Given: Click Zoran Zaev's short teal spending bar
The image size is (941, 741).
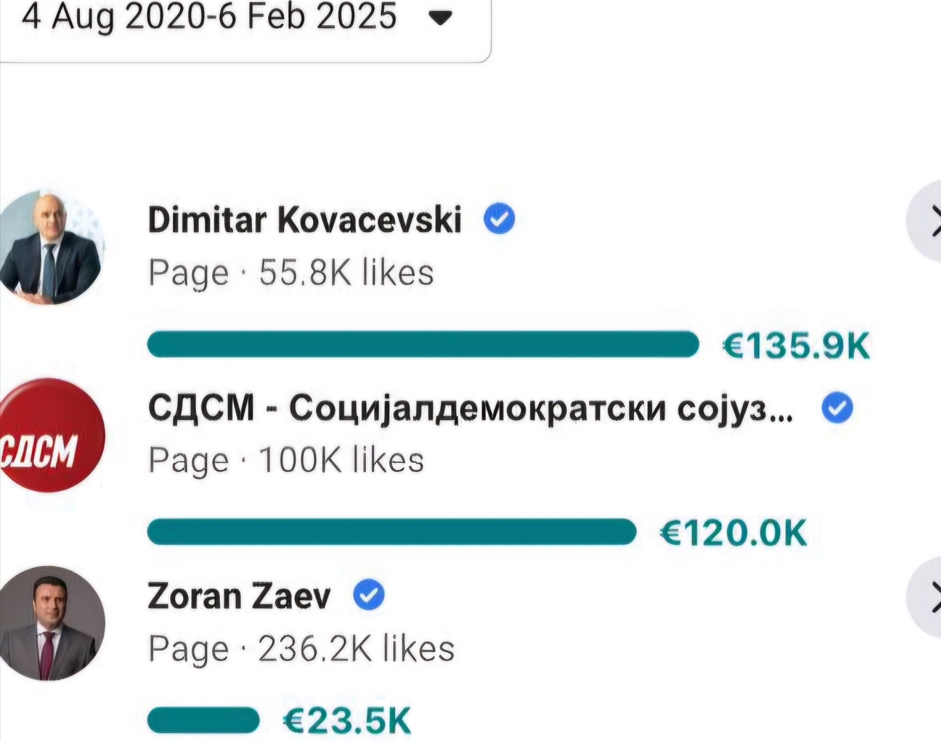Looking at the screenshot, I should pyautogui.click(x=203, y=720).
